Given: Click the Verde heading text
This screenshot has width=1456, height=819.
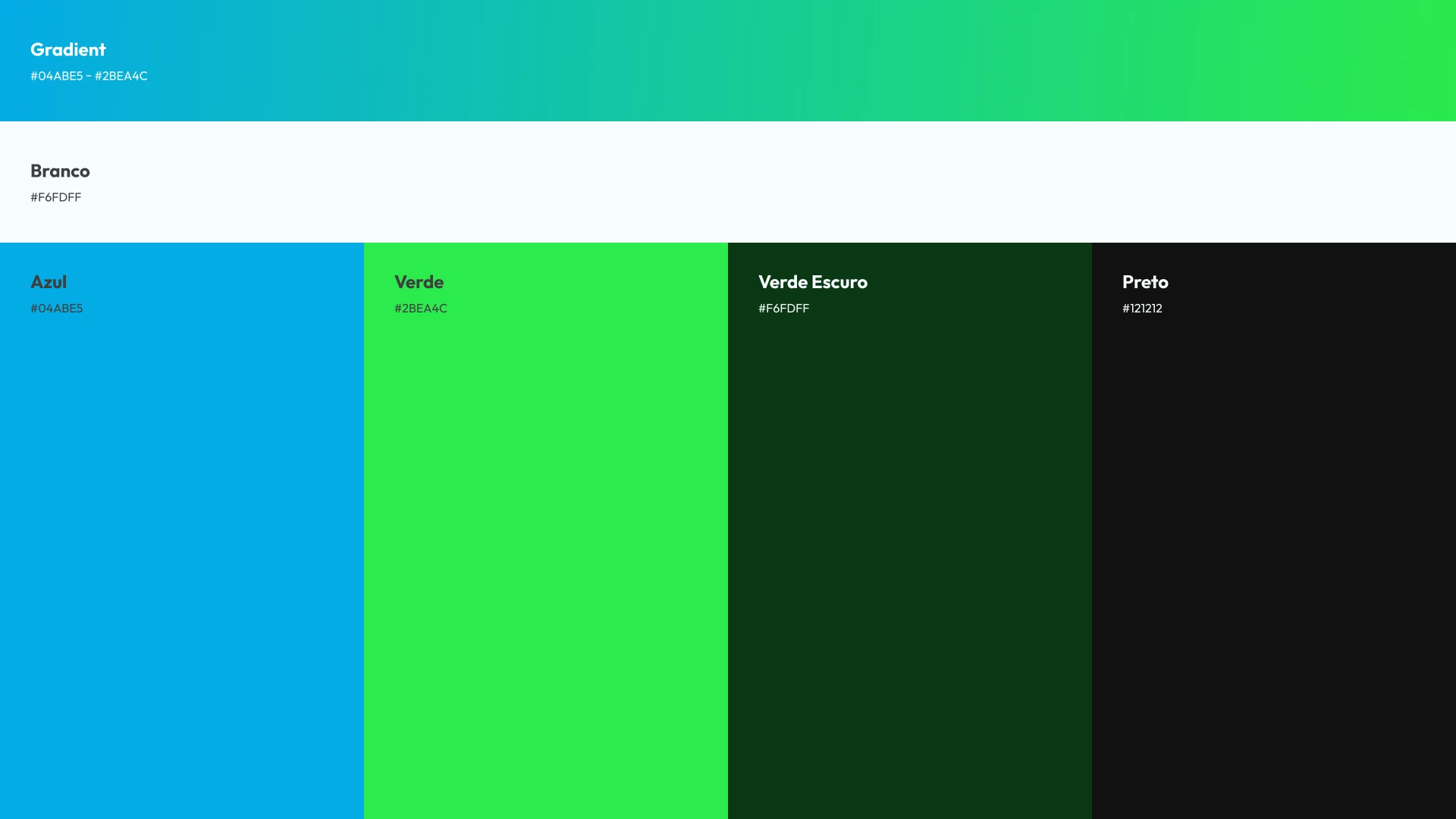Looking at the screenshot, I should 419,282.
